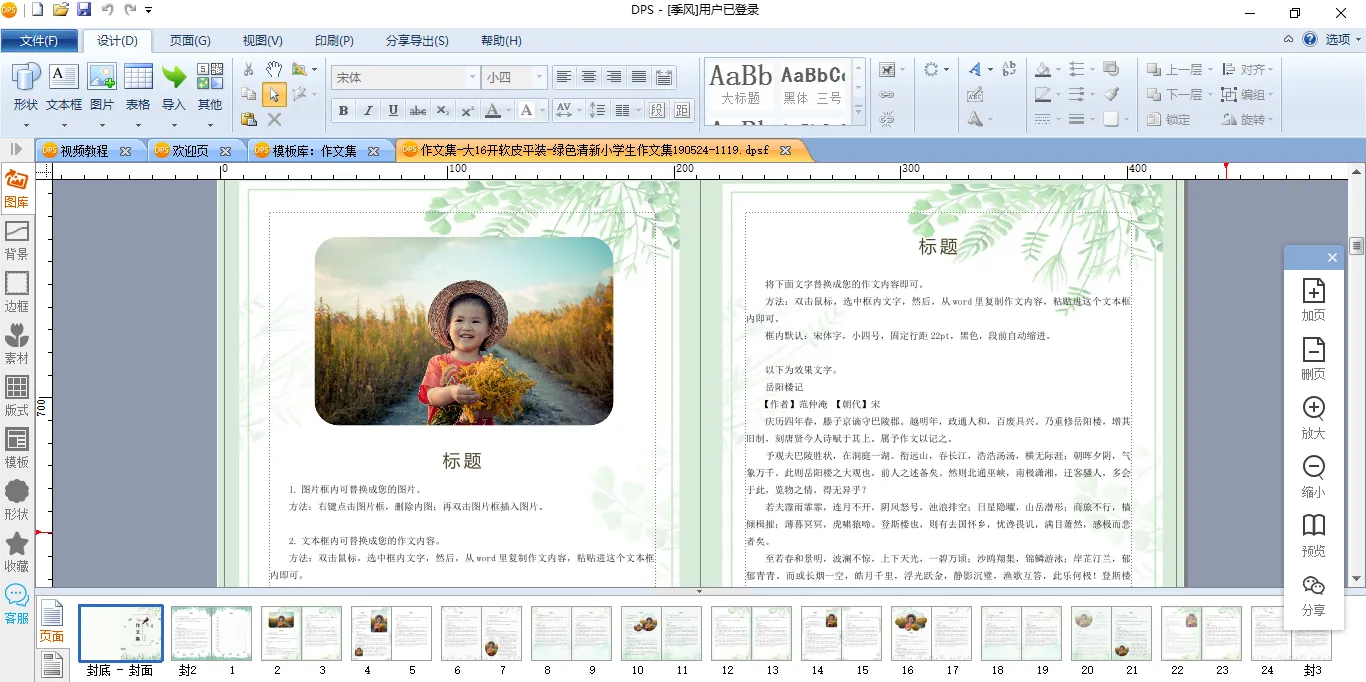This screenshot has height=682, width=1366.
Task: Toggle underline text formatting
Action: coord(393,110)
